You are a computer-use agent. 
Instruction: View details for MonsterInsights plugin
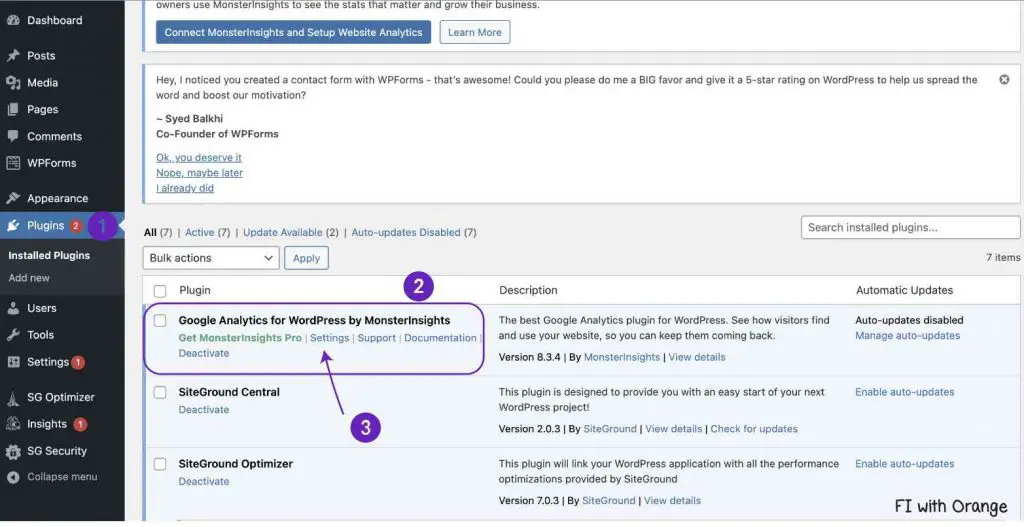click(697, 357)
